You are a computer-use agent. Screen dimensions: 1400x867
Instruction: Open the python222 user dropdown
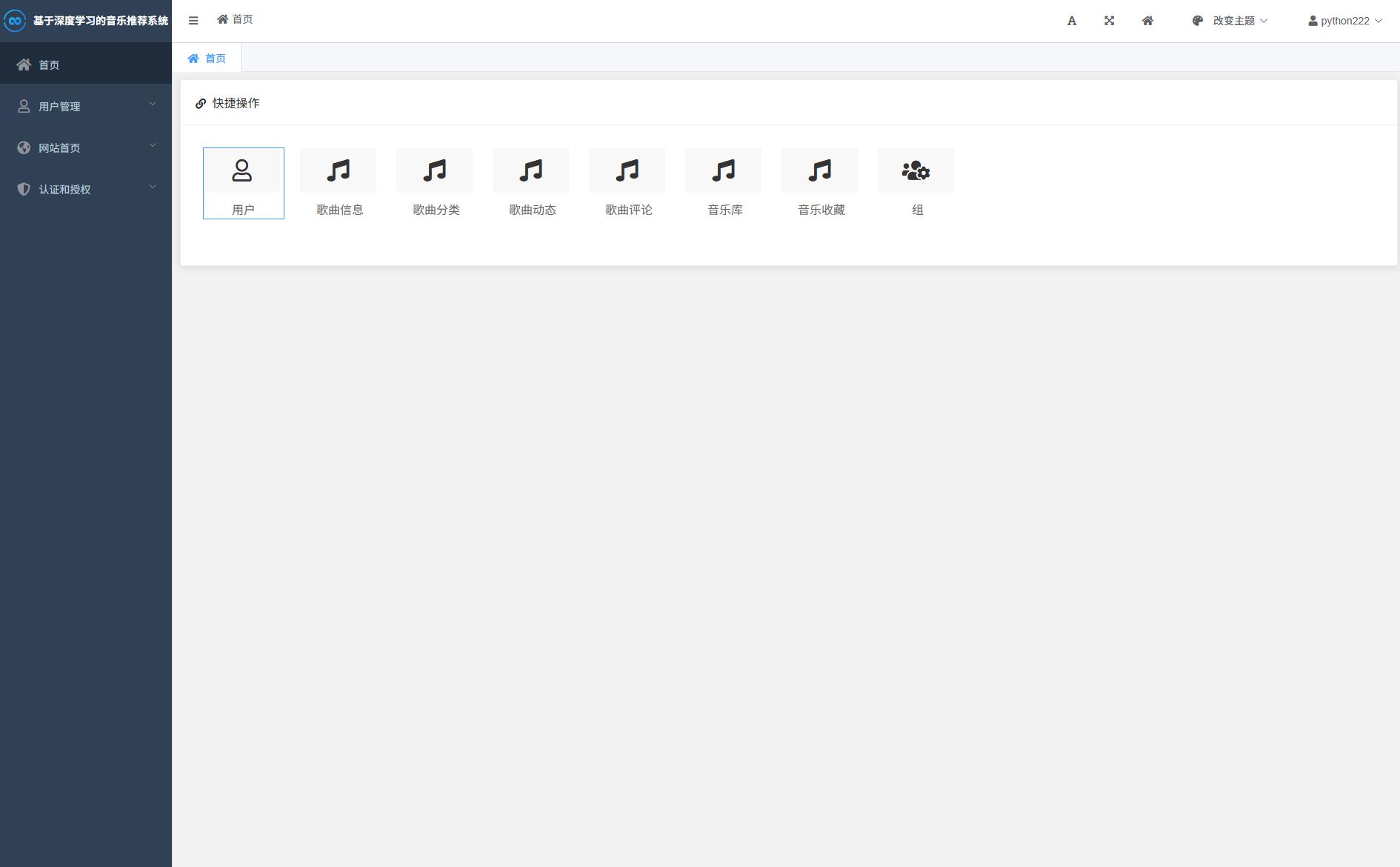pos(1345,21)
